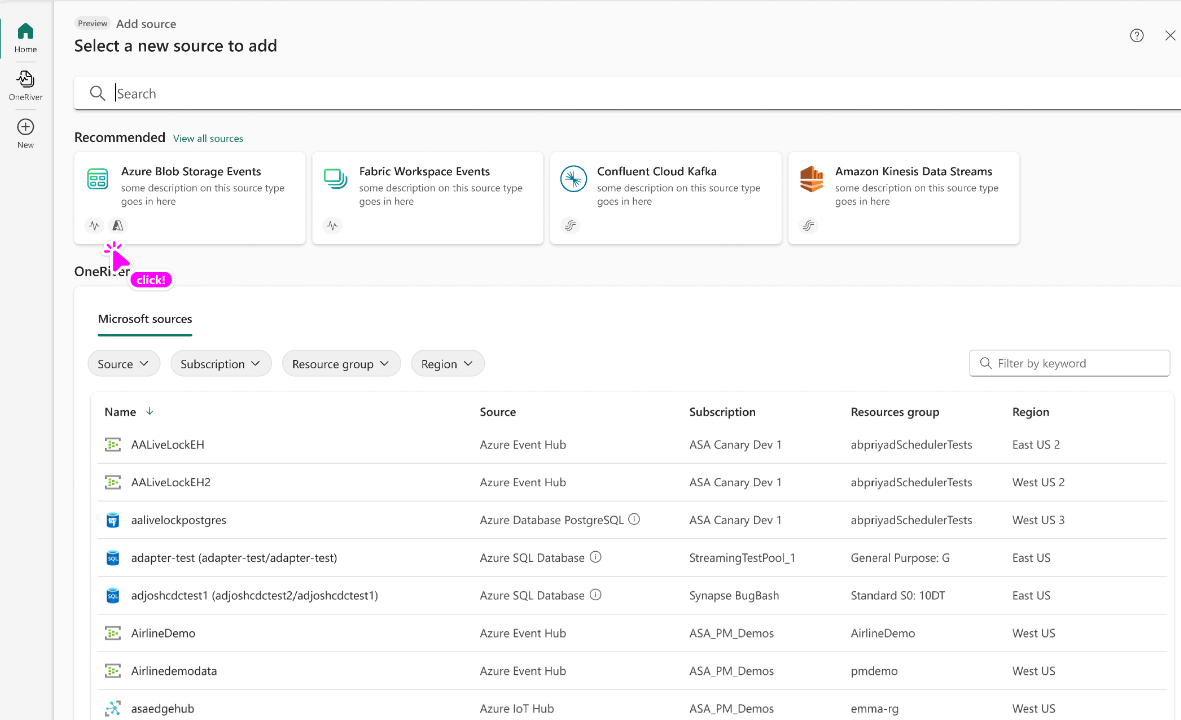1181x720 pixels.
Task: Open info icon in adapter-test row
Action: point(596,557)
